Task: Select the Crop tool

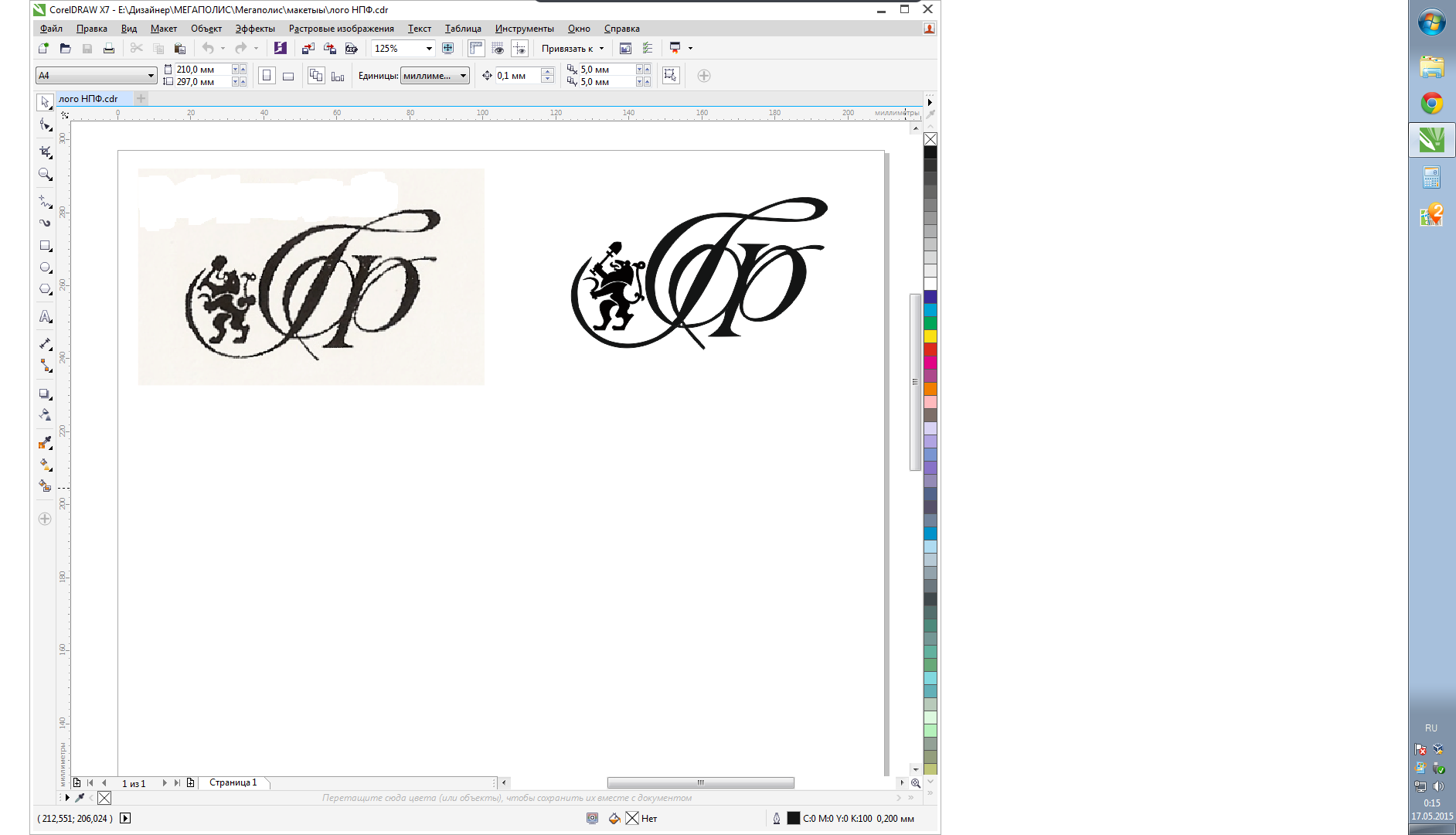Action: (x=45, y=152)
